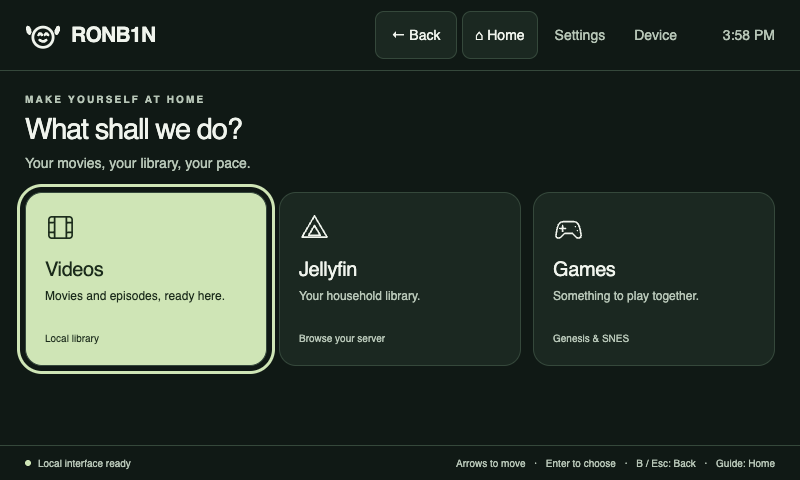Click the RONB1N brand name
Image resolution: width=800 pixels, height=480 pixels.
coord(113,35)
